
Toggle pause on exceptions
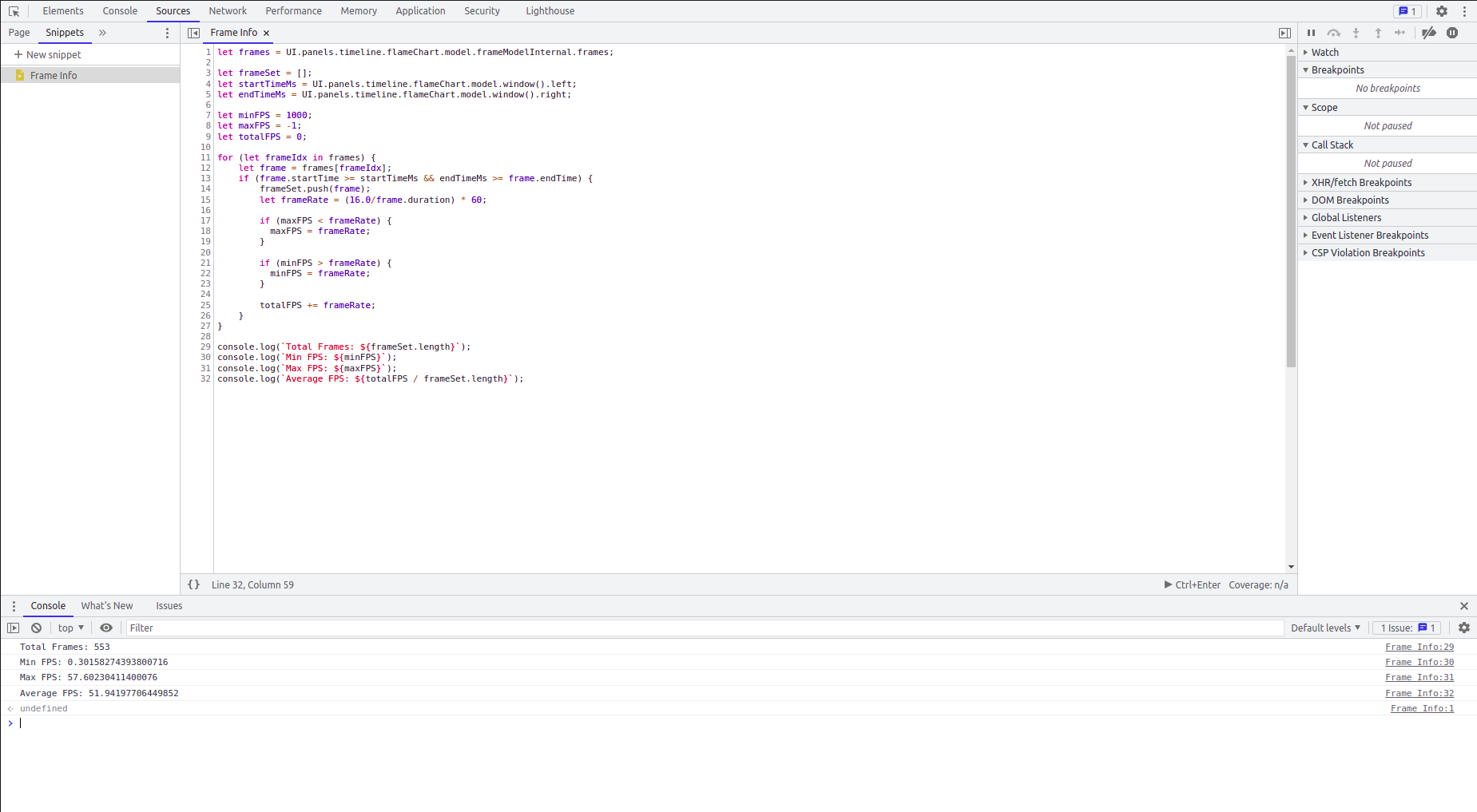click(x=1452, y=33)
